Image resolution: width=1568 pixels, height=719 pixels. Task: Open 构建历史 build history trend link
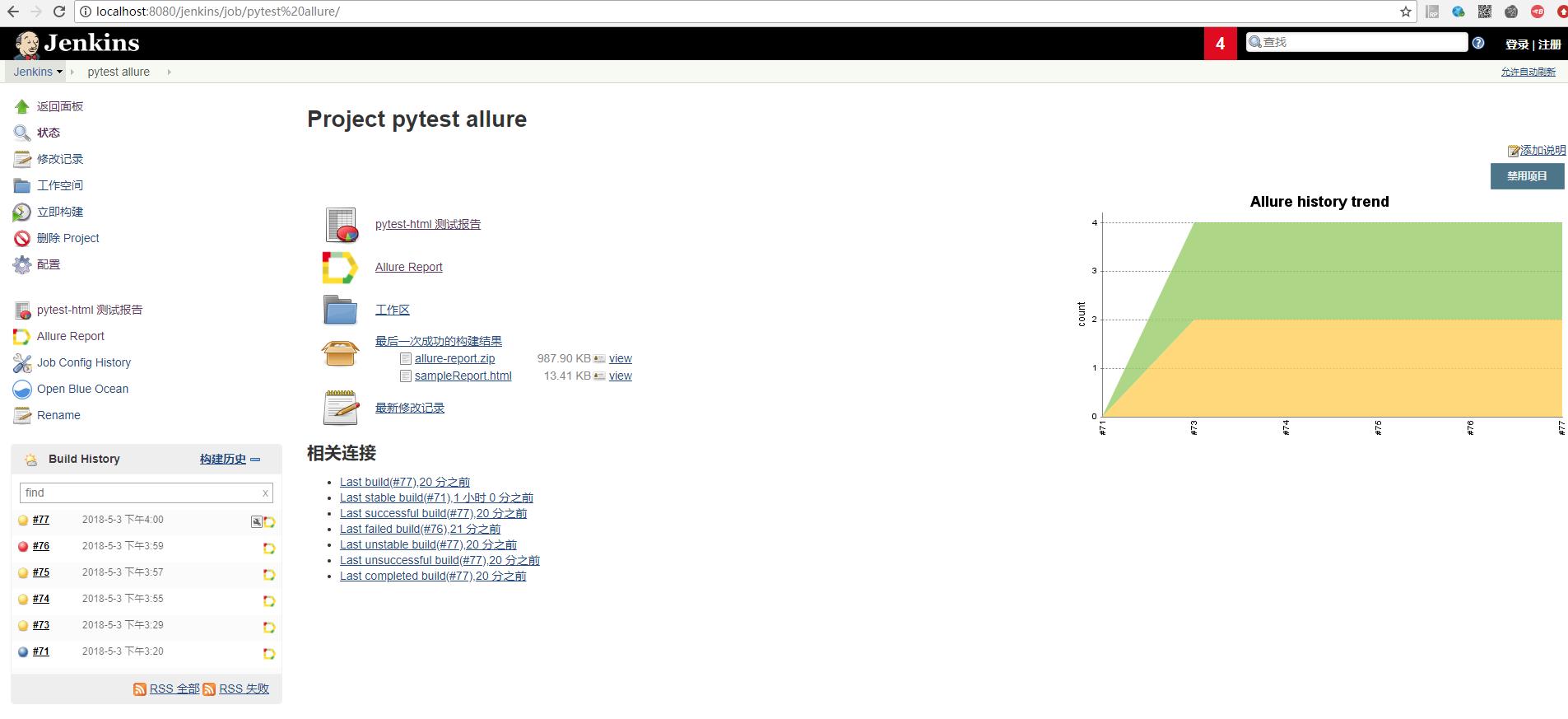click(223, 459)
